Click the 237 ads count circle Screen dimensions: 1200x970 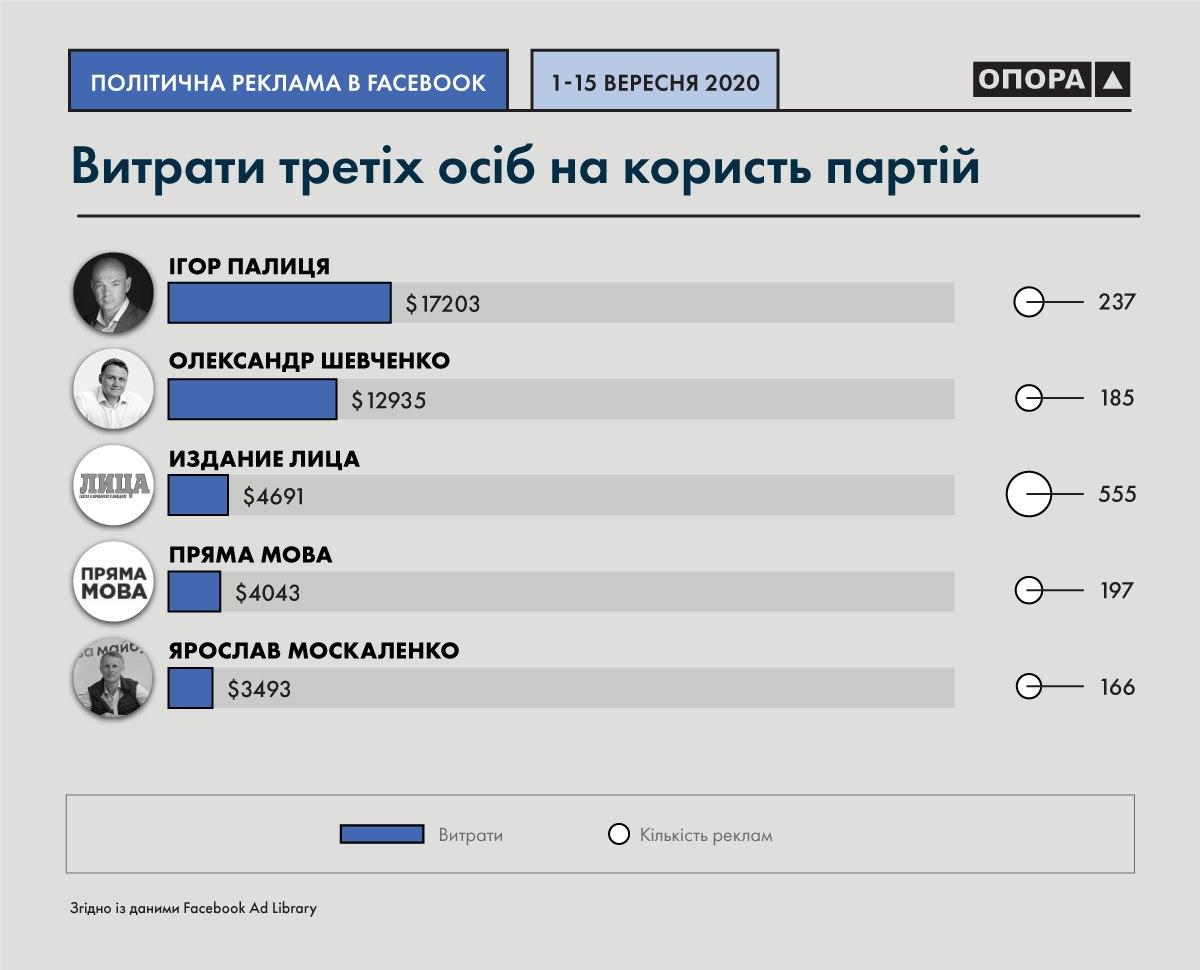click(x=1028, y=301)
